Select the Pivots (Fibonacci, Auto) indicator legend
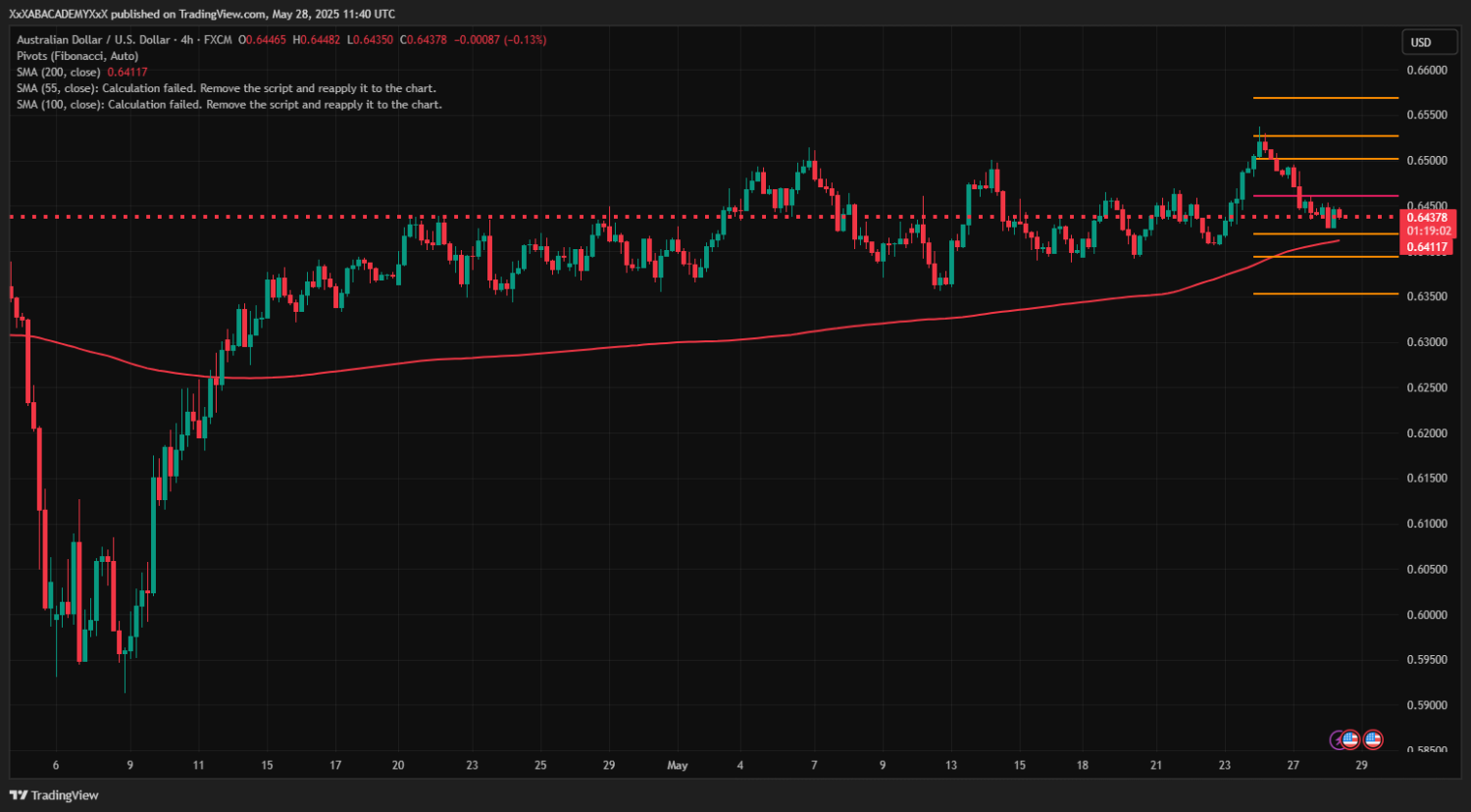The image size is (1471, 812). 77,56
